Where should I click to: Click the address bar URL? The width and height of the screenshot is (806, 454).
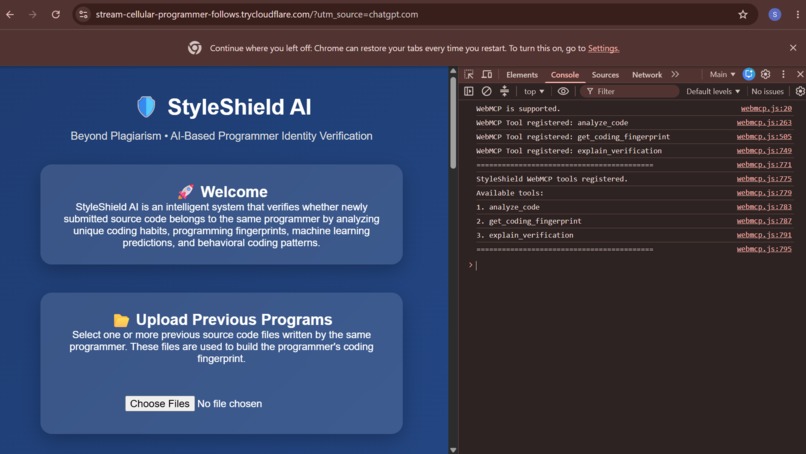point(257,14)
